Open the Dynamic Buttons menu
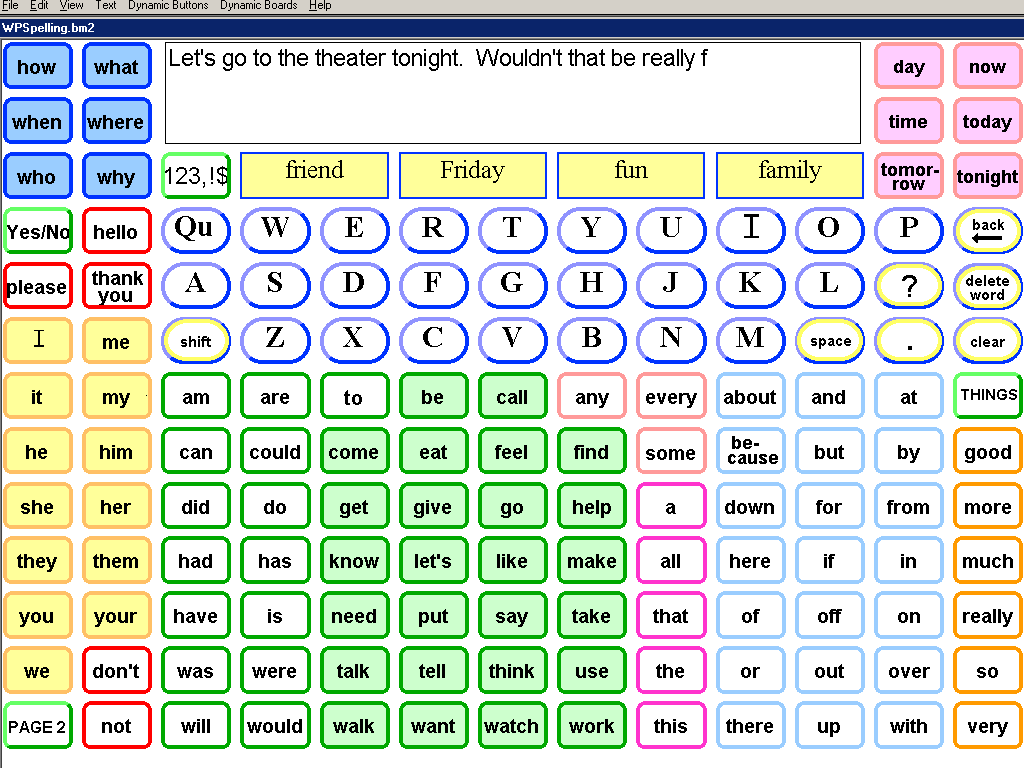Screen dimensions: 1024x768 point(168,5)
